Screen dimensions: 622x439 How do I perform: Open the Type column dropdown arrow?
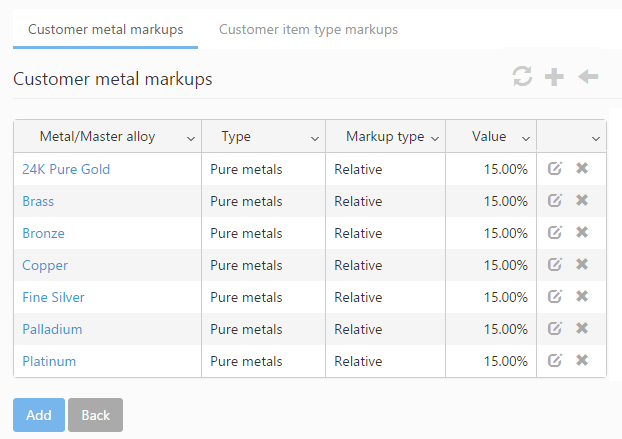click(x=315, y=138)
